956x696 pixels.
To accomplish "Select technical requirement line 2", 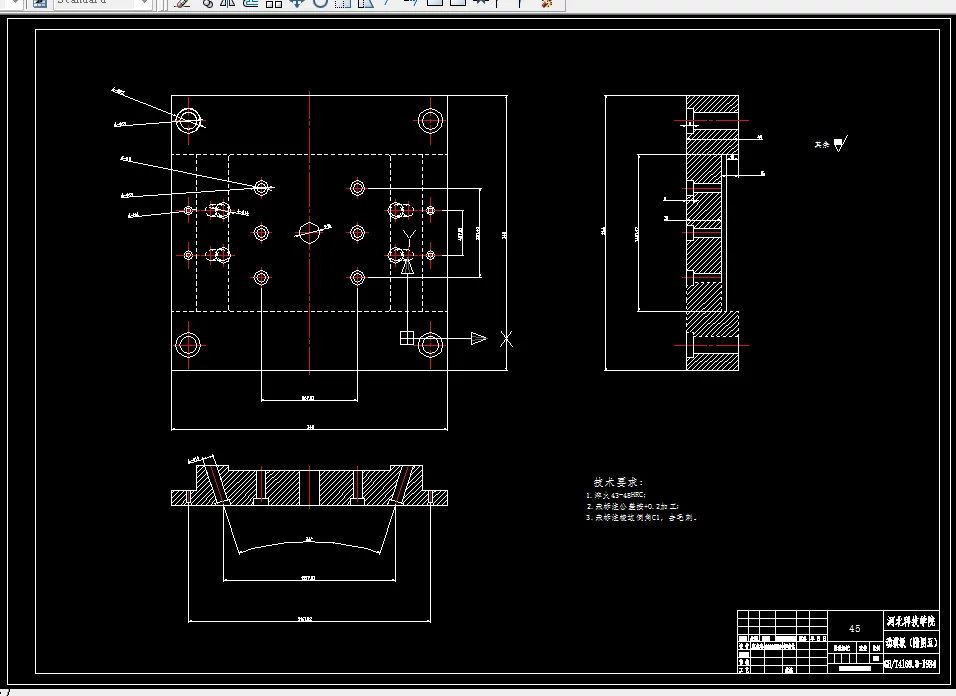I will (632, 506).
